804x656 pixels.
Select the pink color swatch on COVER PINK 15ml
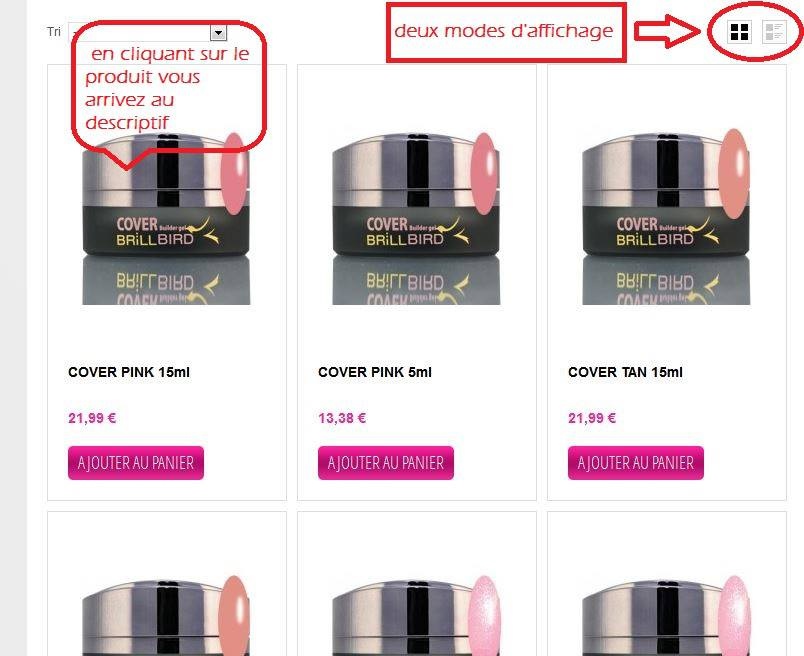(x=235, y=173)
